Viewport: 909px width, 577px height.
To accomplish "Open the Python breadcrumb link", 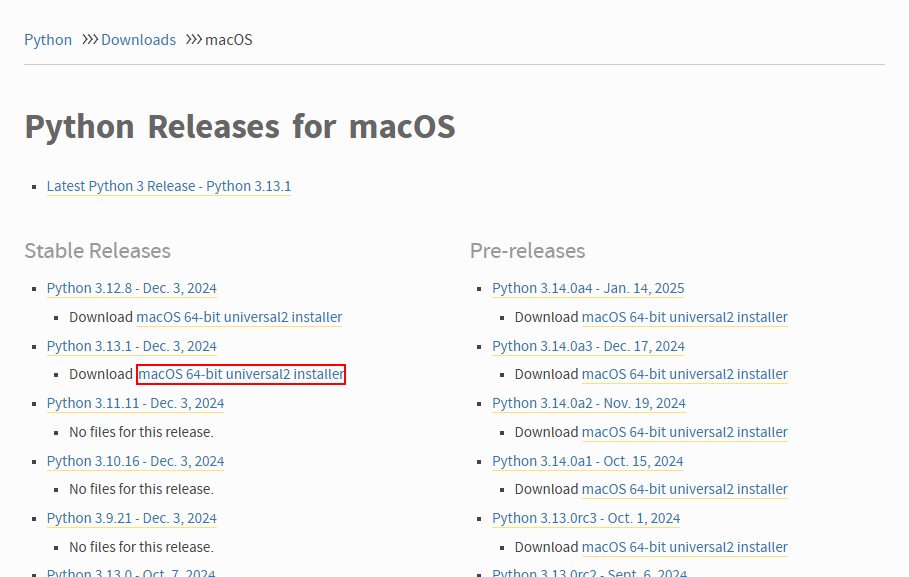I will [x=48, y=39].
